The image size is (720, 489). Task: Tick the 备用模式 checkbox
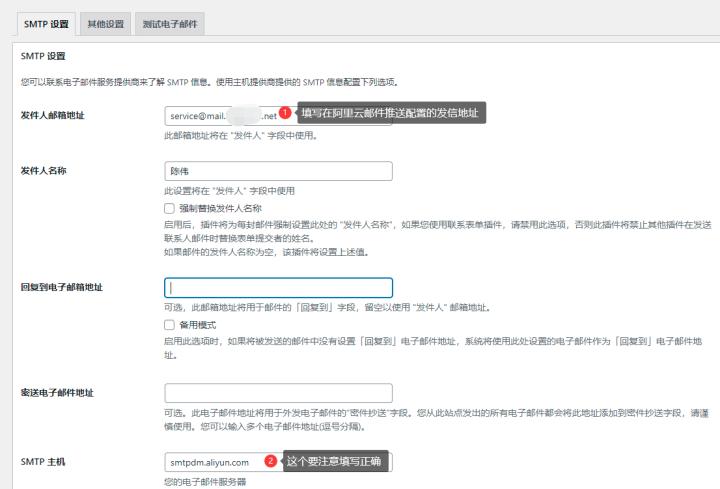point(169,325)
